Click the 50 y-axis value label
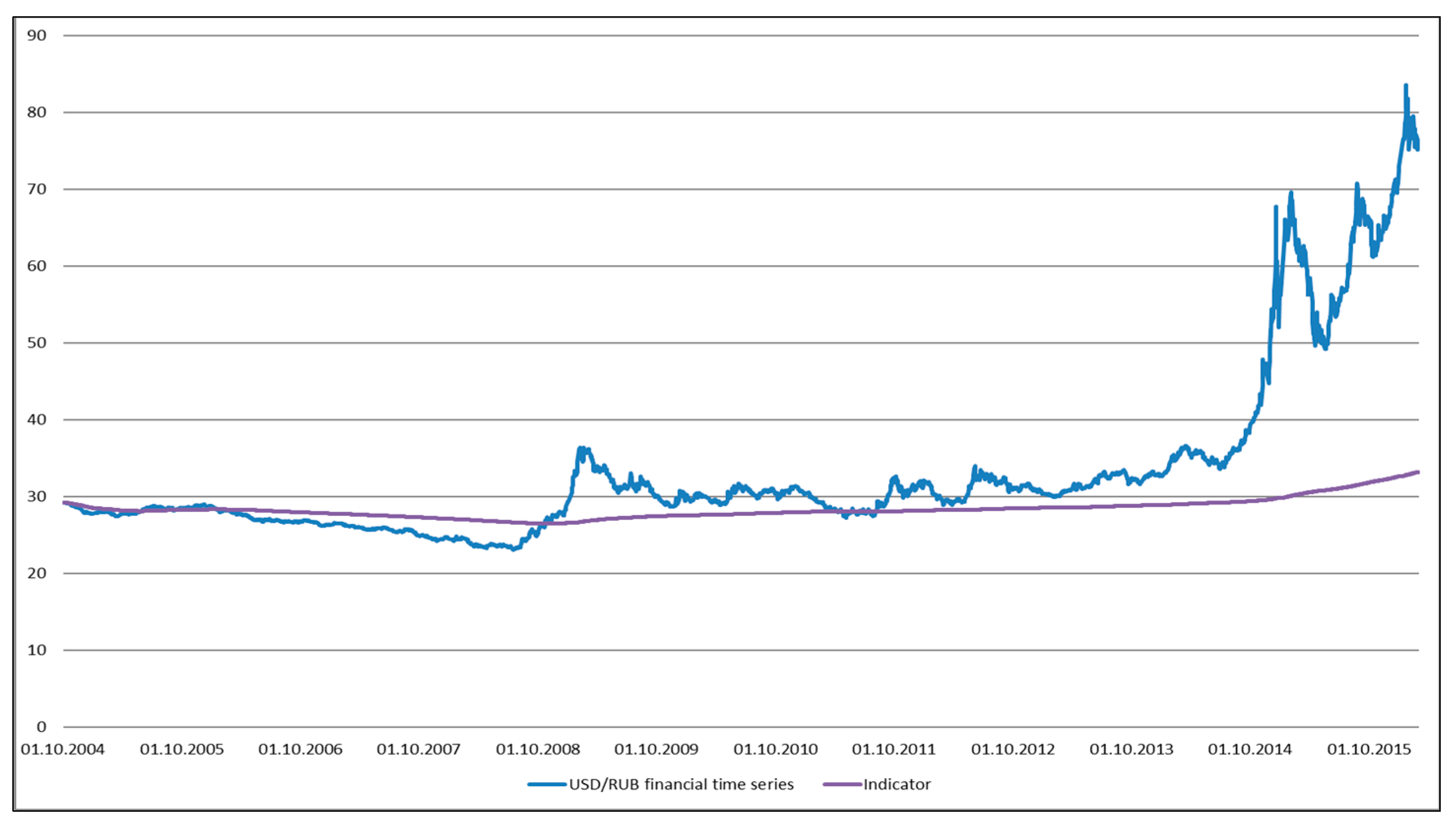Image resolution: width=1456 pixels, height=827 pixels. pos(37,343)
